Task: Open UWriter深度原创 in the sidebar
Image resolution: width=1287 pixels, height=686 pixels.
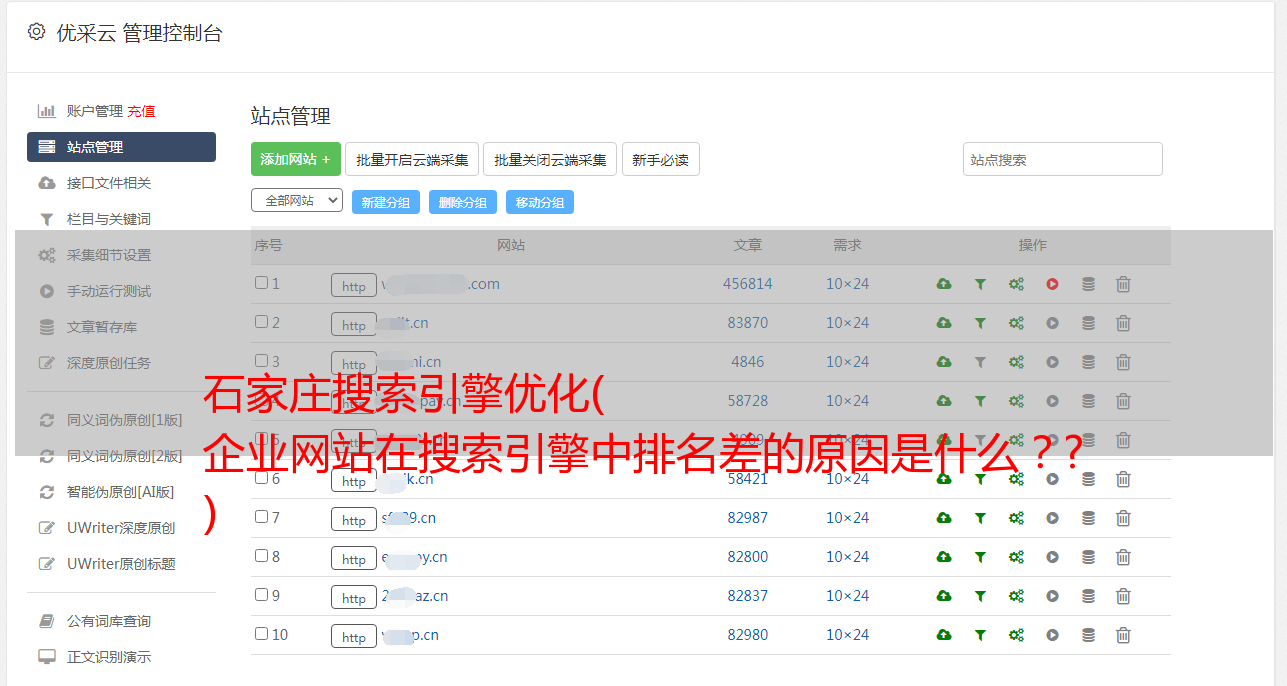Action: [x=121, y=528]
